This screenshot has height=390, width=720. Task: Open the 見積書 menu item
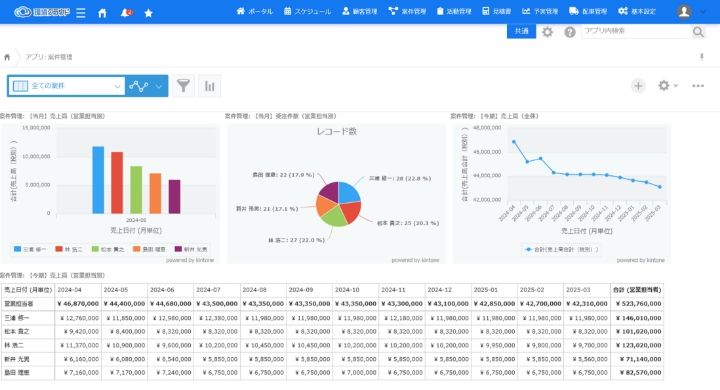pyautogui.click(x=496, y=11)
